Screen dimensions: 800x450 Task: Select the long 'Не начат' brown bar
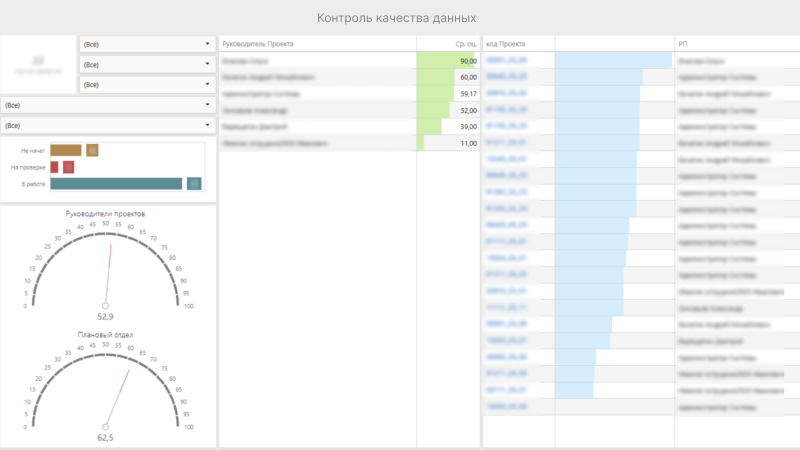(x=65, y=150)
